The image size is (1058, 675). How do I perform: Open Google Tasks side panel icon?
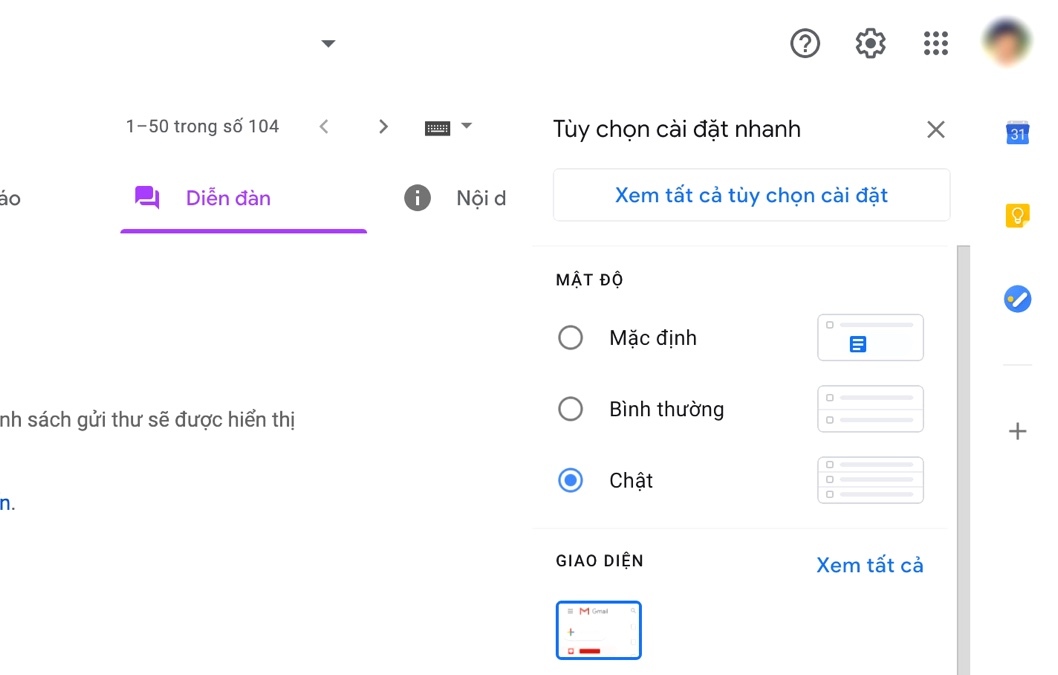click(1017, 298)
